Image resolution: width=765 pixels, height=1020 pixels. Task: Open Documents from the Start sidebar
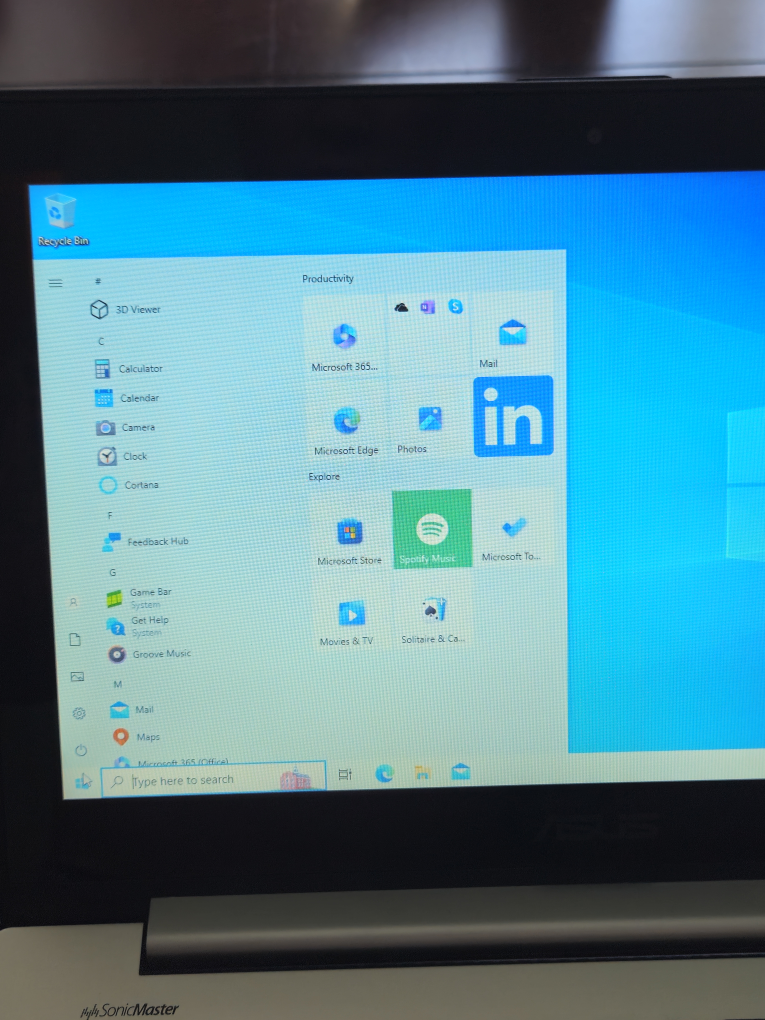(75, 639)
